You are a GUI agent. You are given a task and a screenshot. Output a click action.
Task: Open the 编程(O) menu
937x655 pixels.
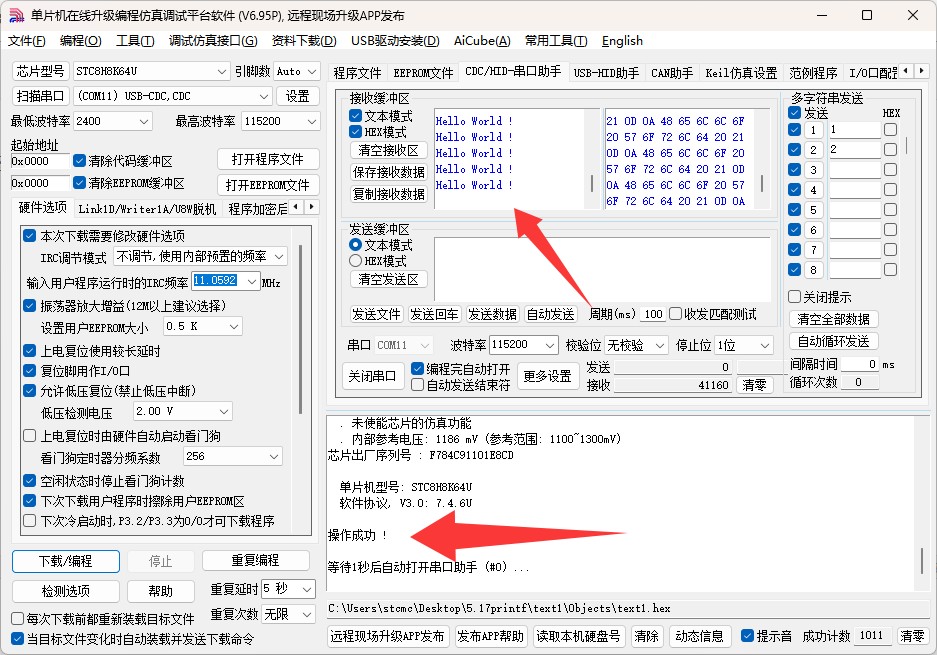click(81, 41)
